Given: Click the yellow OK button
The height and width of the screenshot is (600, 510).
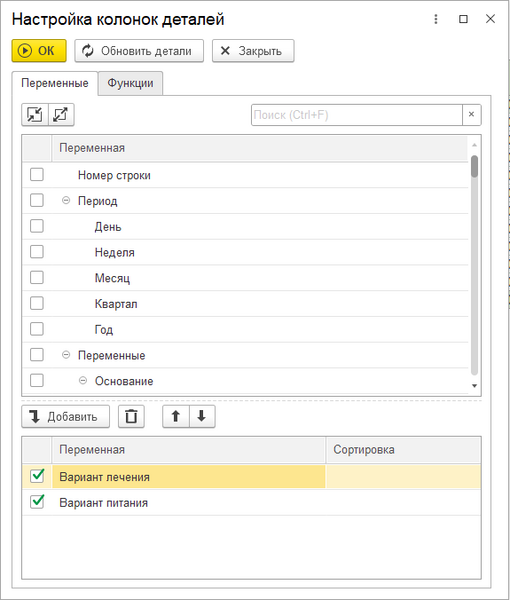Looking at the screenshot, I should pyautogui.click(x=39, y=51).
